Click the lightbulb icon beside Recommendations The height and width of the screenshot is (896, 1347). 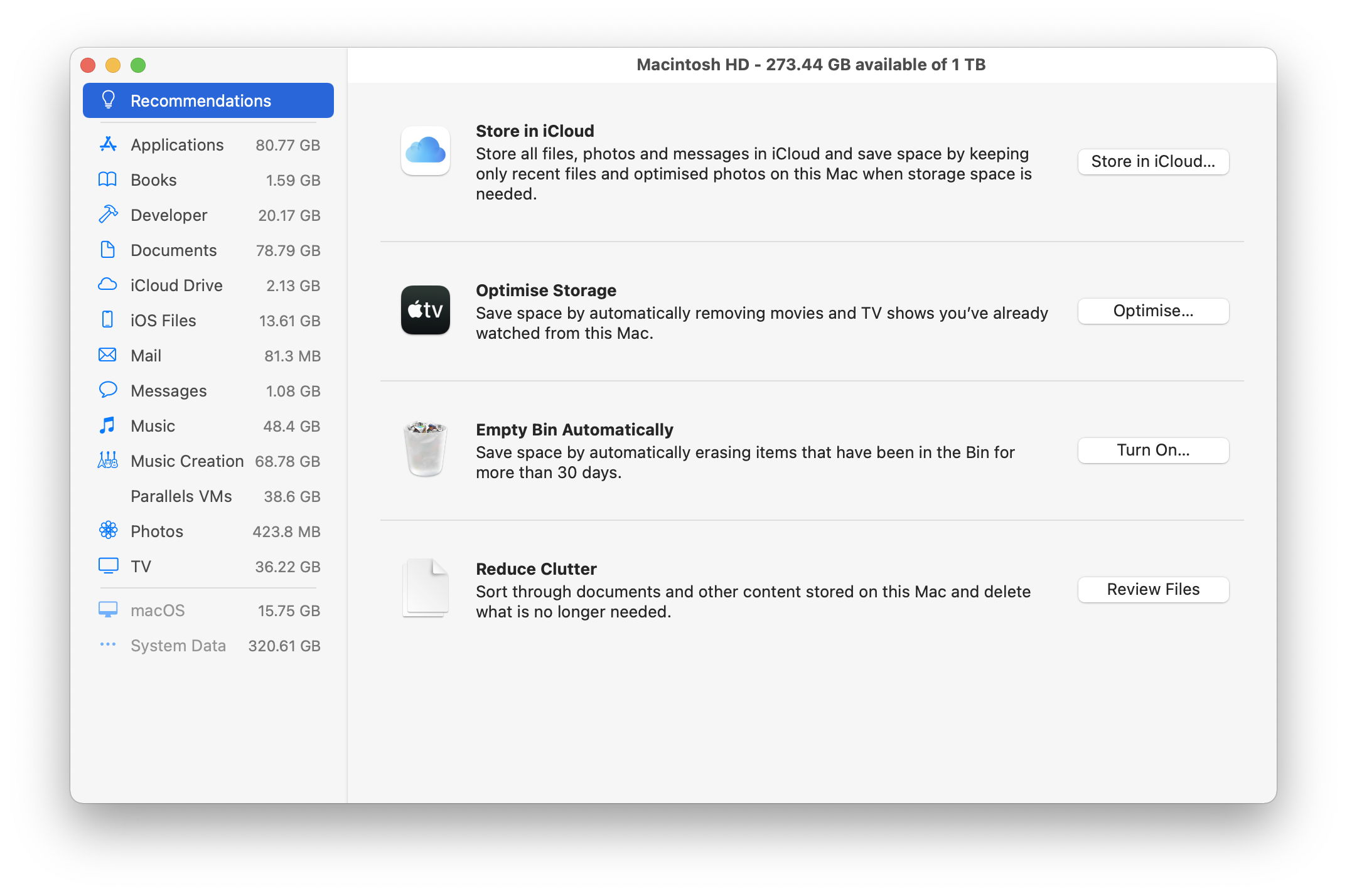(x=109, y=100)
